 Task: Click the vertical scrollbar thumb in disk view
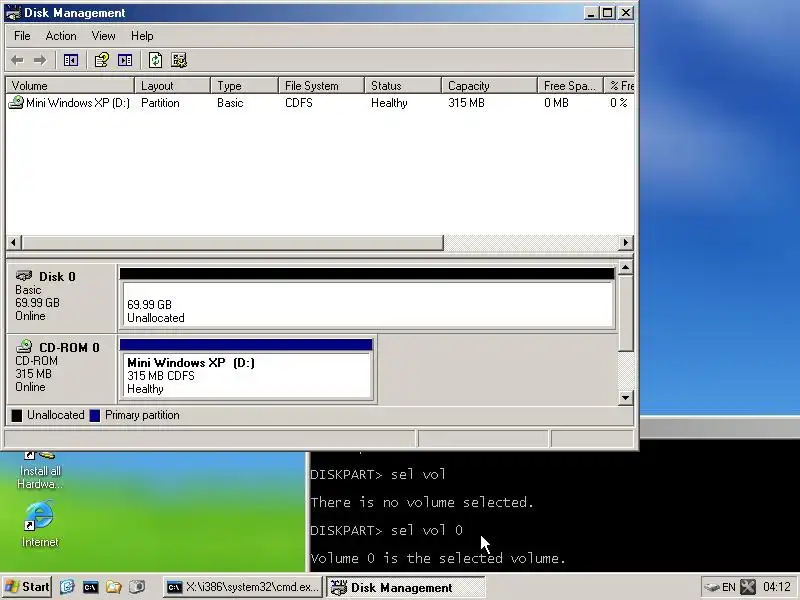626,314
